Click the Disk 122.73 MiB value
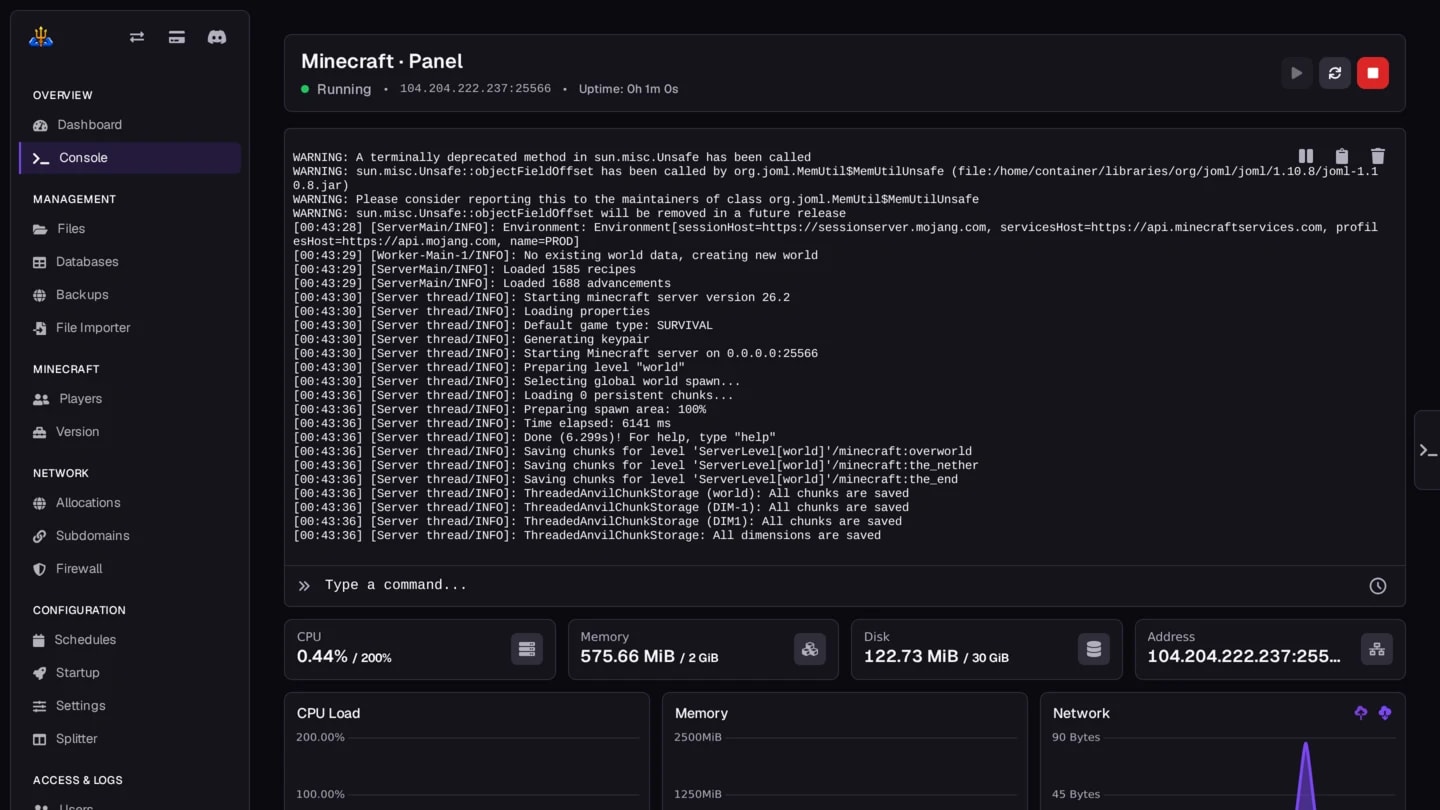 pyautogui.click(x=911, y=656)
